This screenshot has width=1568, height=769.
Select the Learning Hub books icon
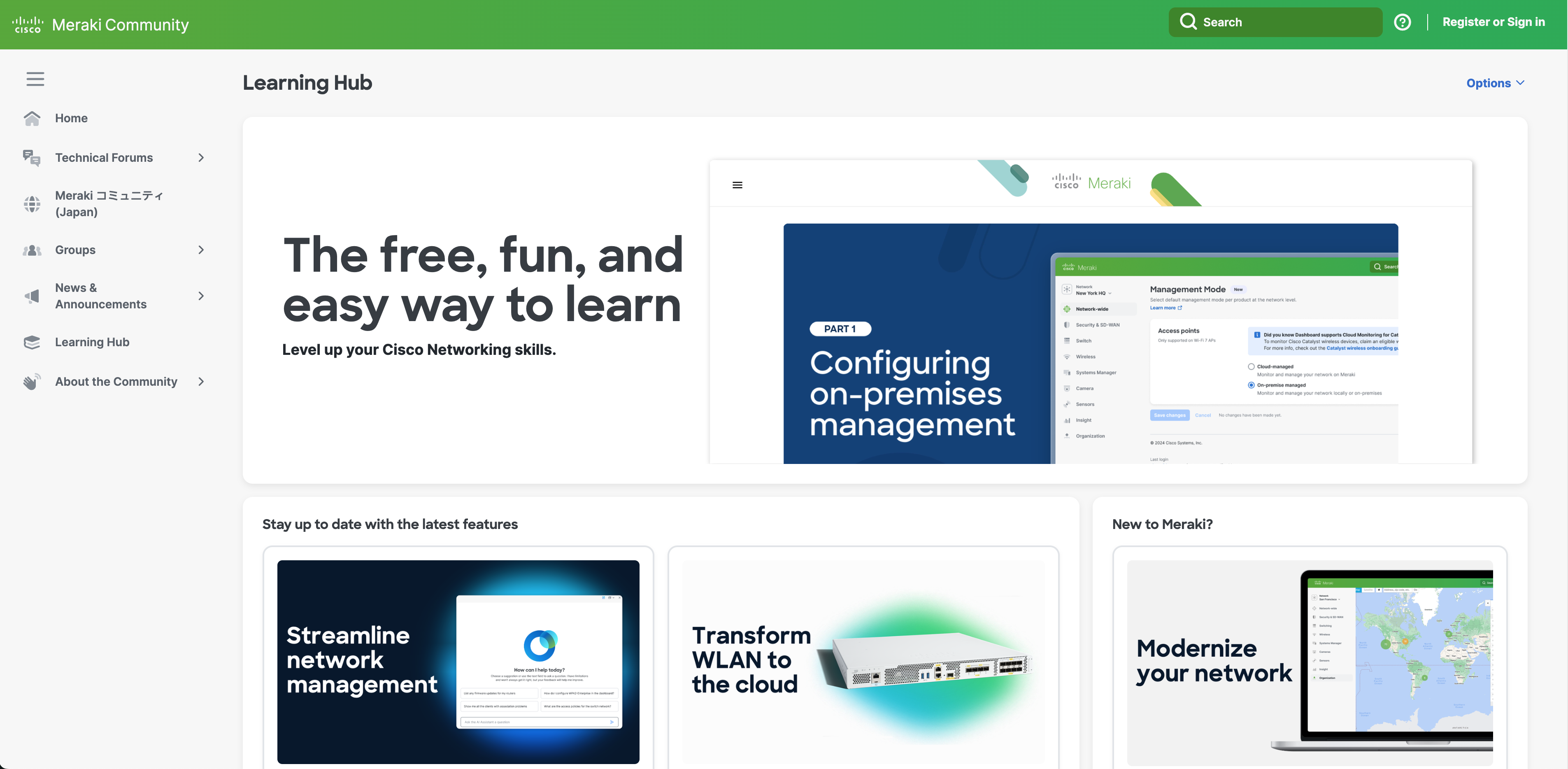coord(32,342)
